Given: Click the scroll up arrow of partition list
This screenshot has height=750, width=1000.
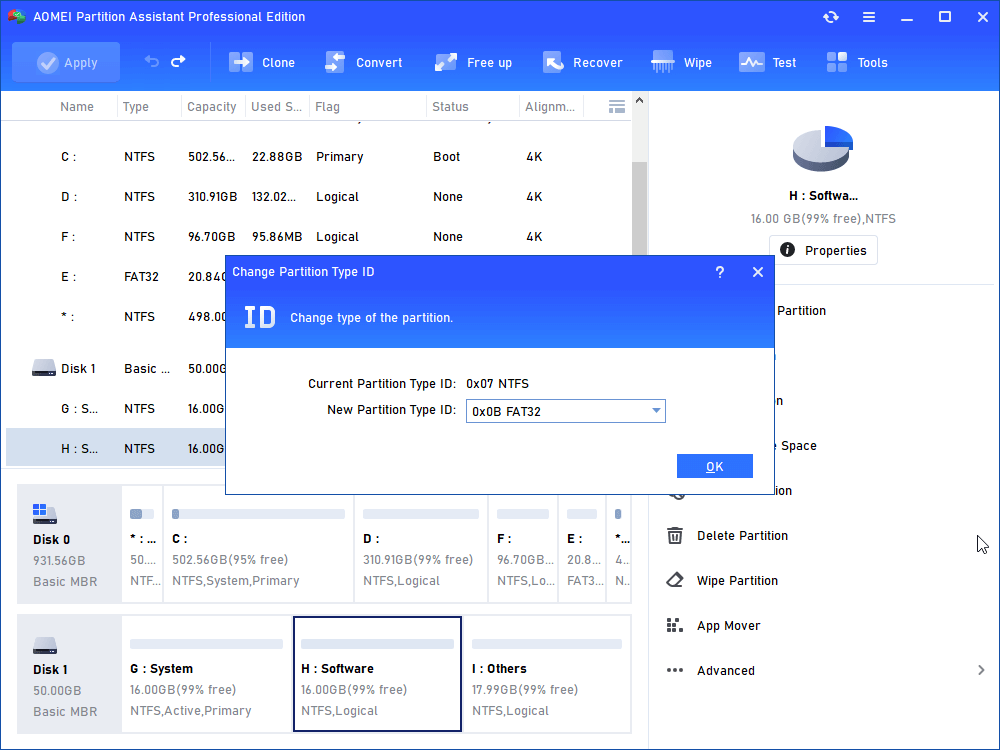Looking at the screenshot, I should pyautogui.click(x=640, y=101).
